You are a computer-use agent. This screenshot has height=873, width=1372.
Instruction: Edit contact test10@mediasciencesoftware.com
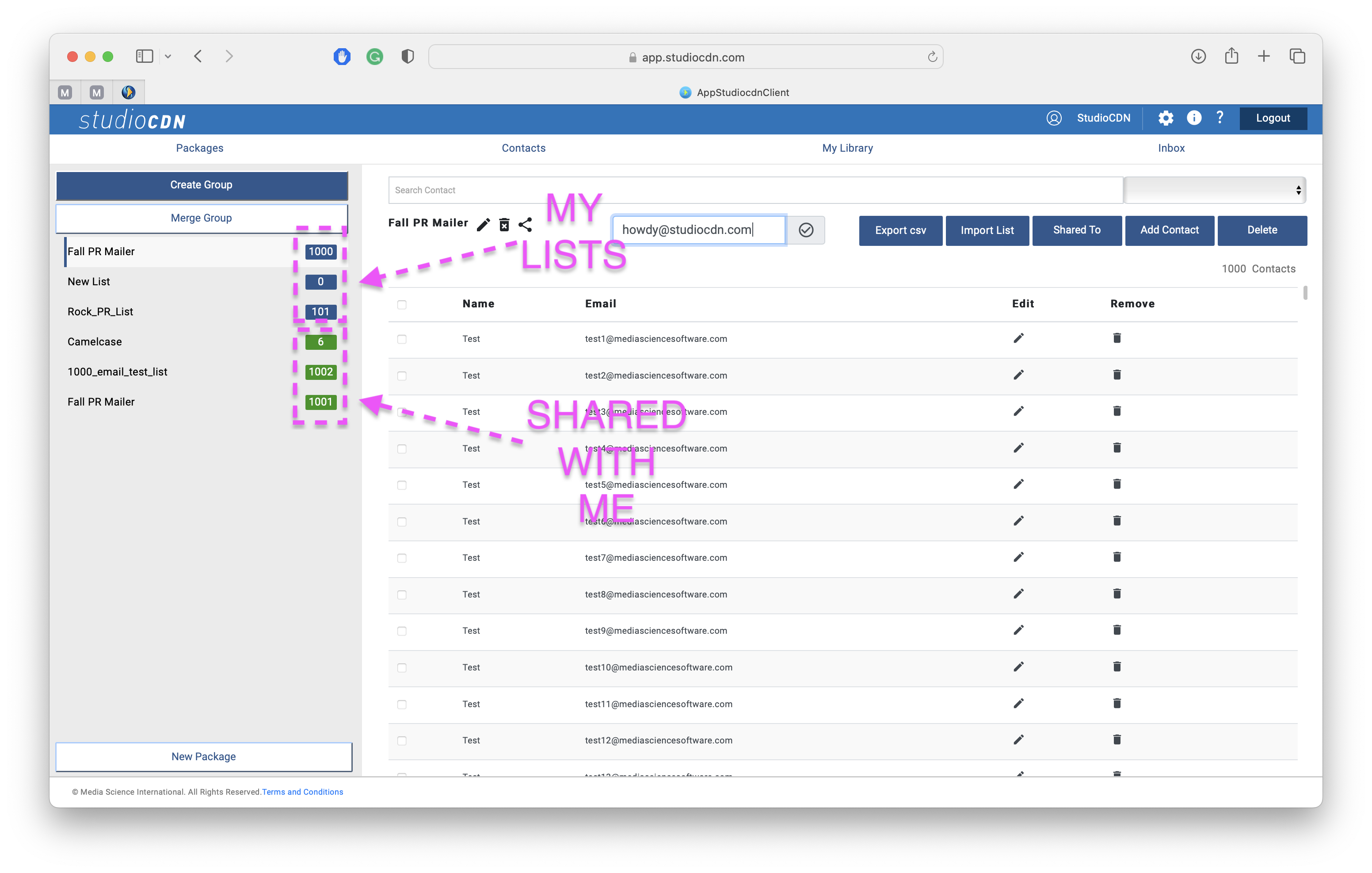tap(1019, 667)
